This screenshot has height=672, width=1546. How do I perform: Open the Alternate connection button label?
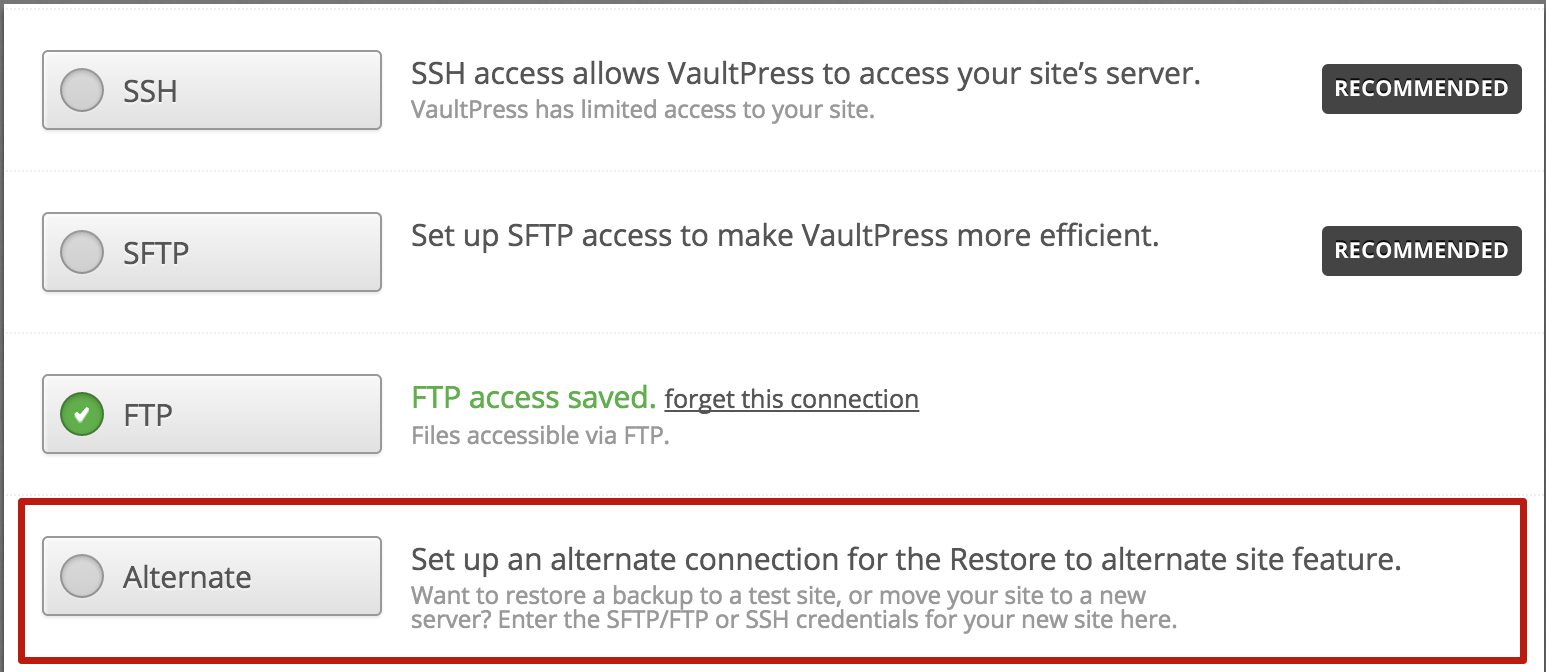tap(187, 577)
